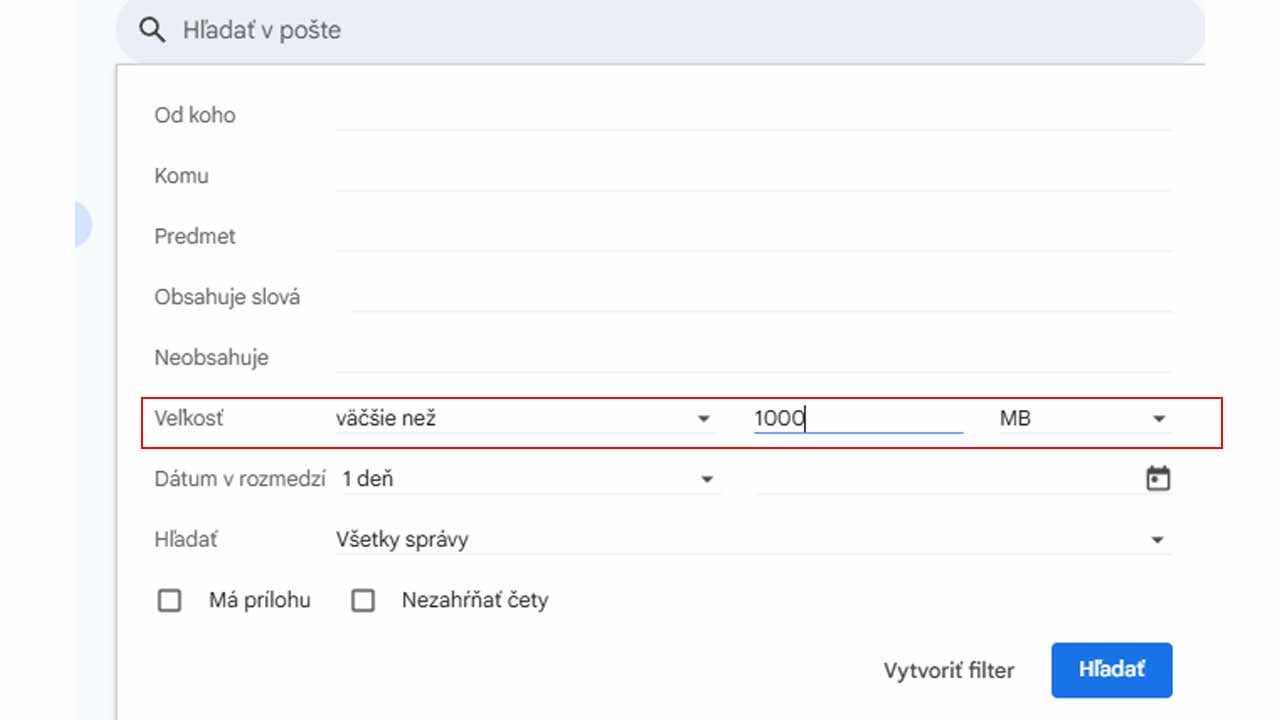Screen dimensions: 1280x720
Task: Open the MB size unit dropdown
Action: tap(1084, 418)
